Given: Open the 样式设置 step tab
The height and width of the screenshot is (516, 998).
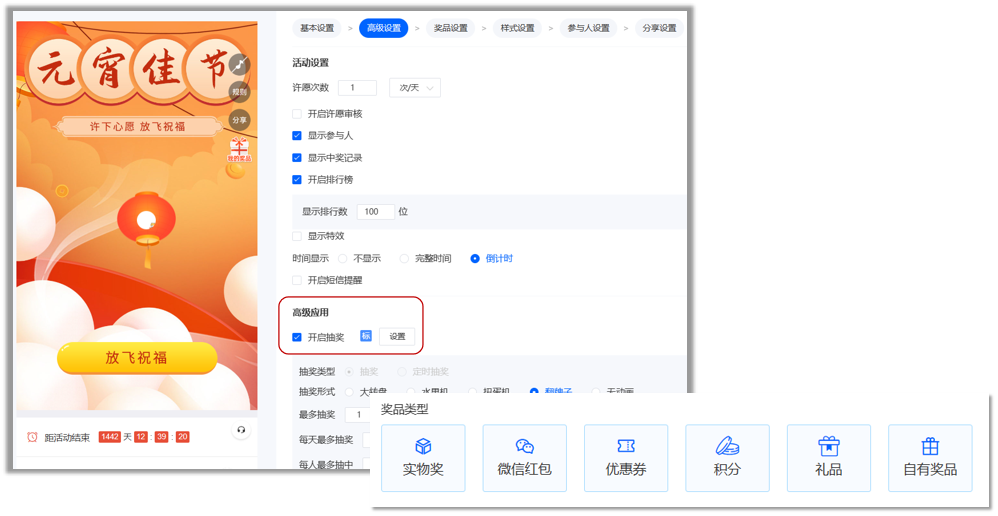Looking at the screenshot, I should coord(517,28).
